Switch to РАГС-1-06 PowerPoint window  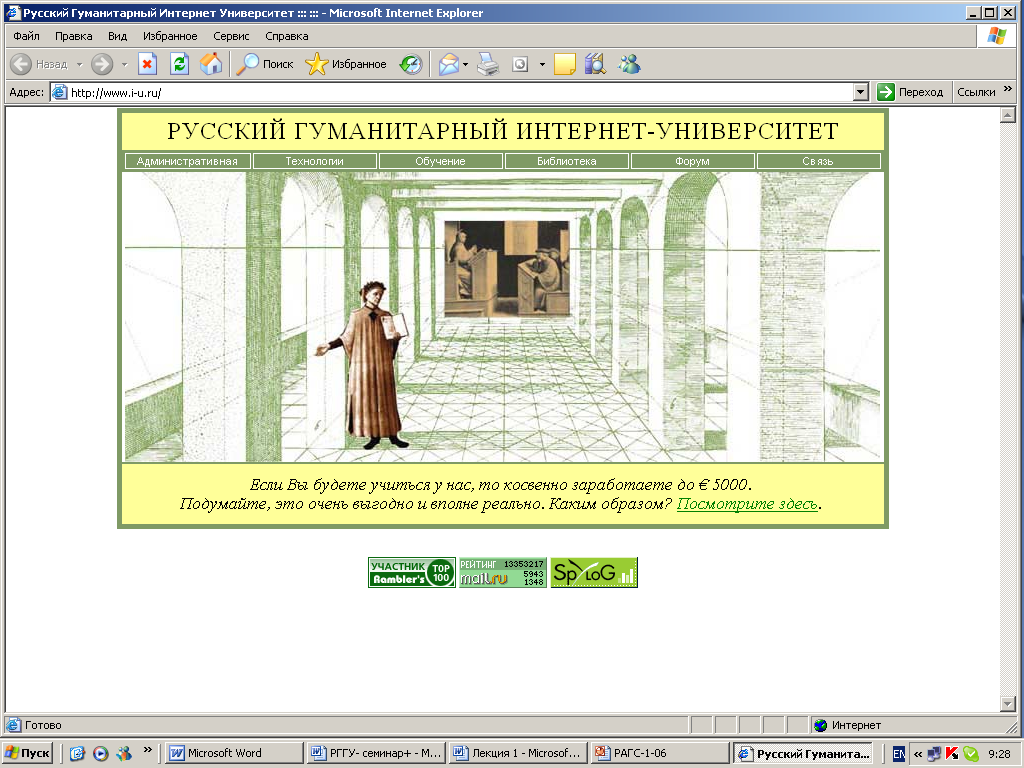click(x=660, y=753)
